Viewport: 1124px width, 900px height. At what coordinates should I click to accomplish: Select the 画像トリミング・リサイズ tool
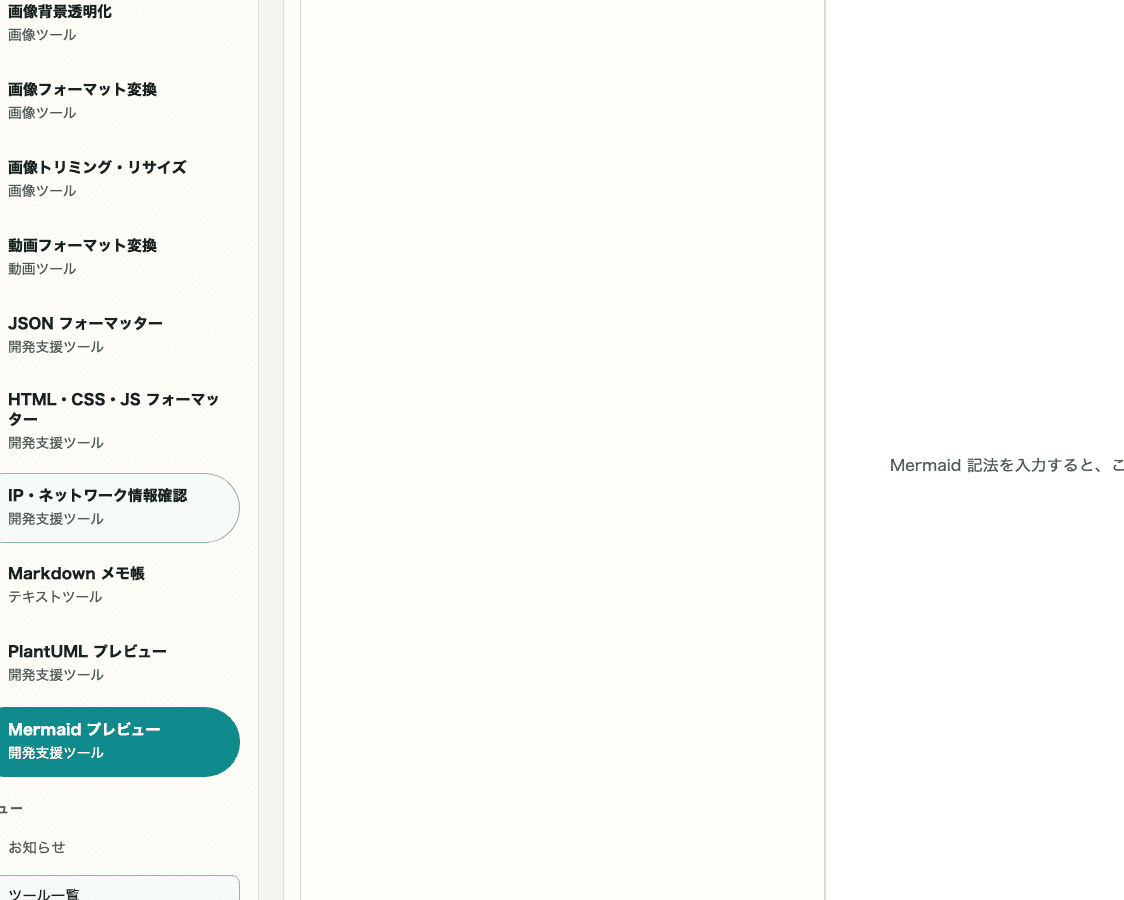pos(97,167)
